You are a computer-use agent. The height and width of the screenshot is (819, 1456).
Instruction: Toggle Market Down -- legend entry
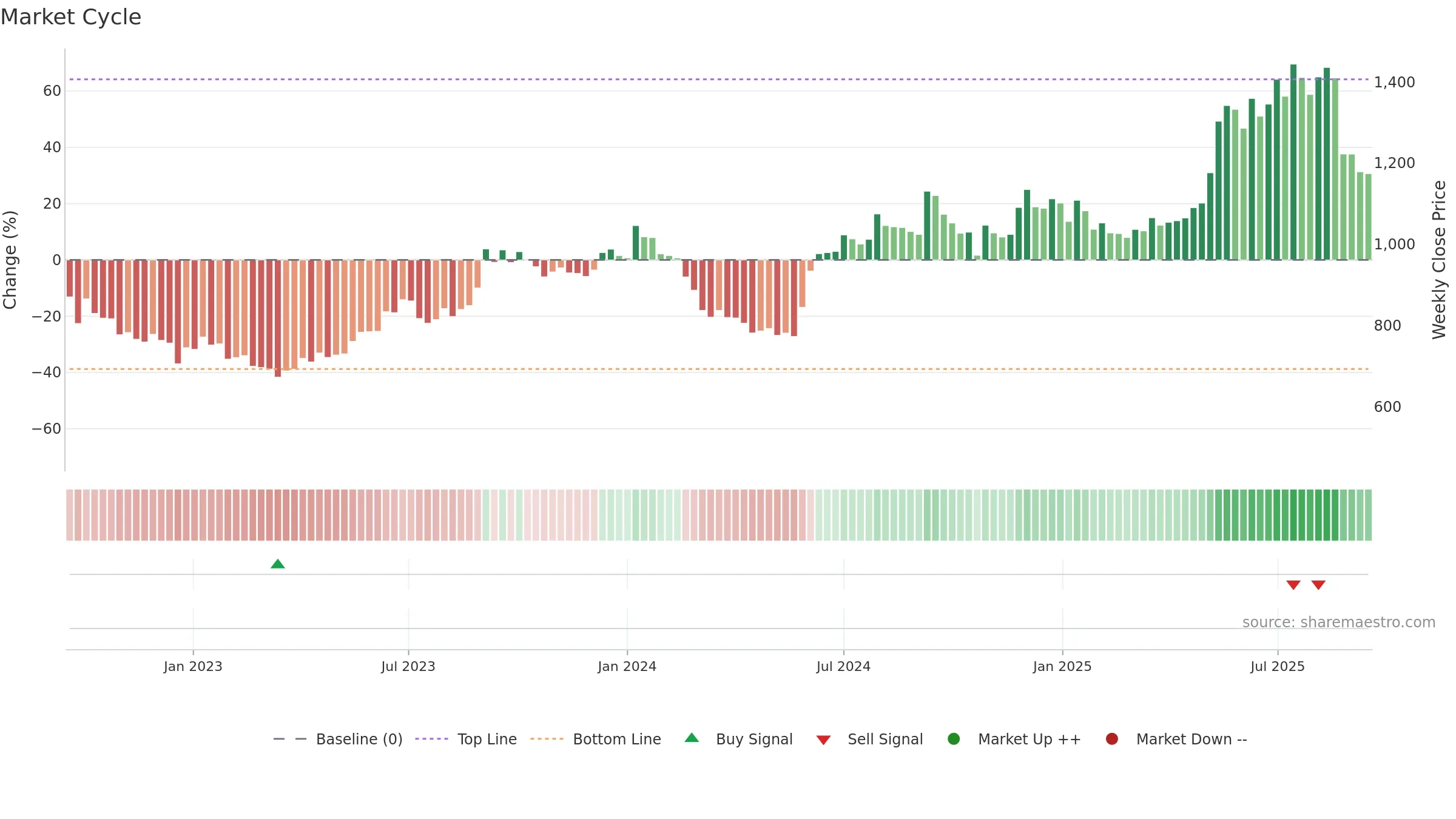[1176, 739]
